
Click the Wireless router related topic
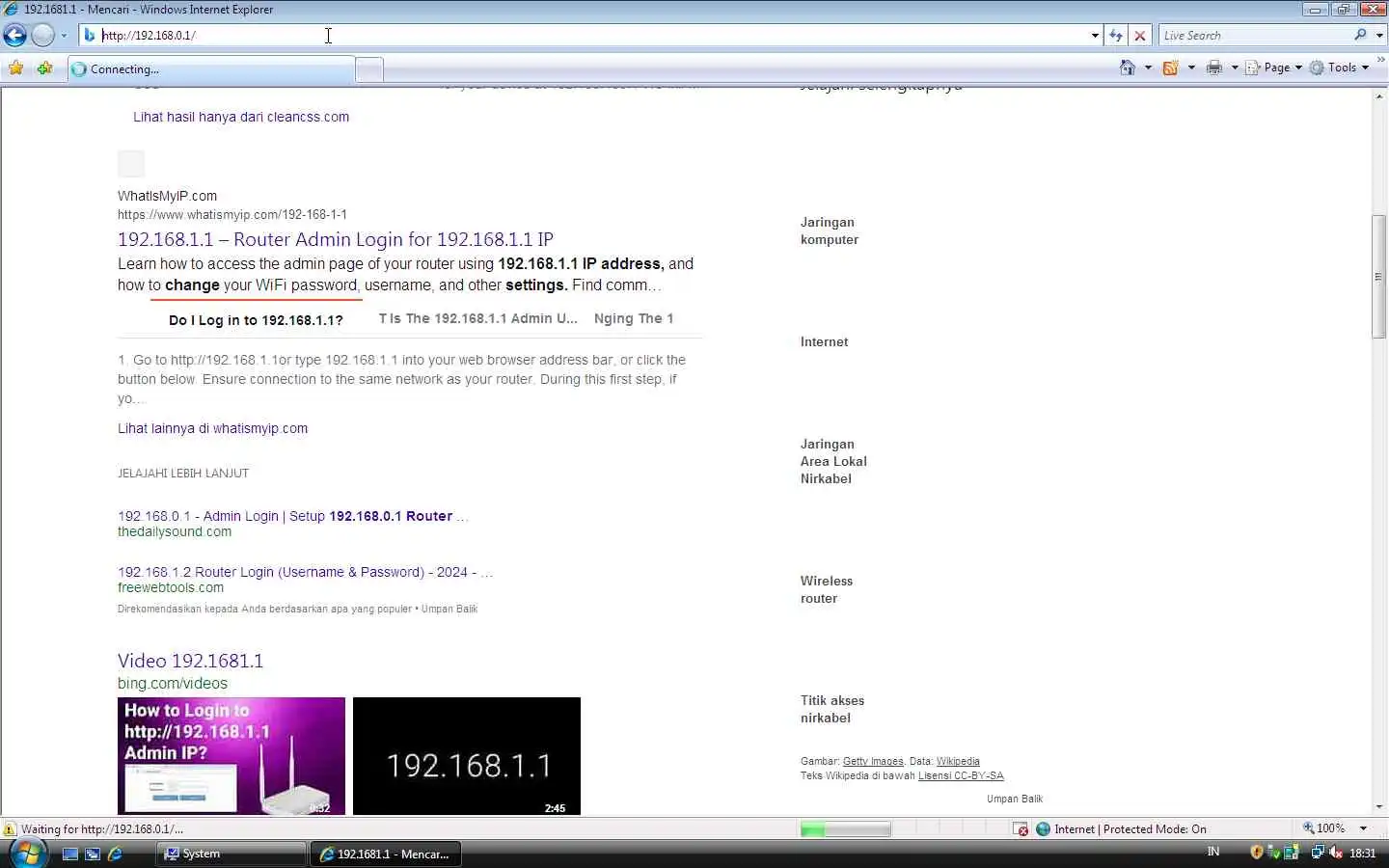827,589
